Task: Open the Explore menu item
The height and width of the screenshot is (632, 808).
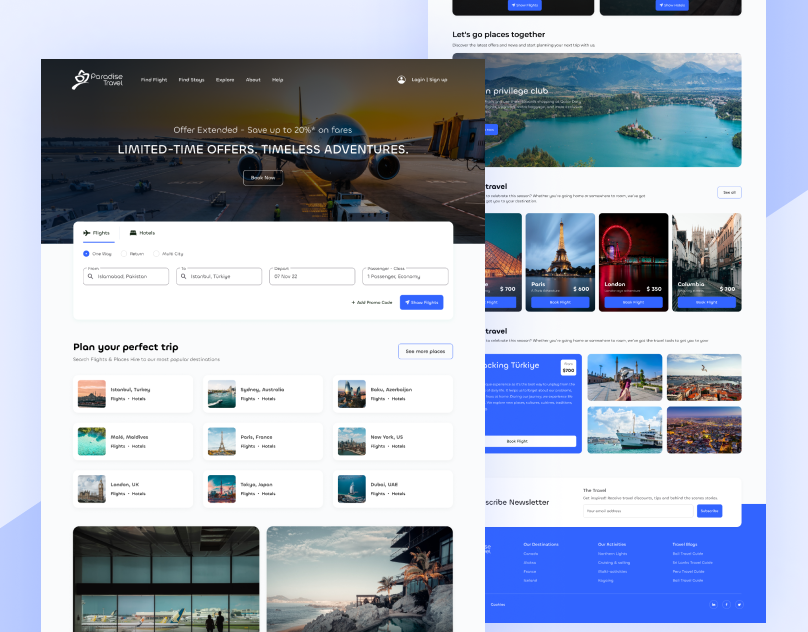Action: pyautogui.click(x=225, y=80)
